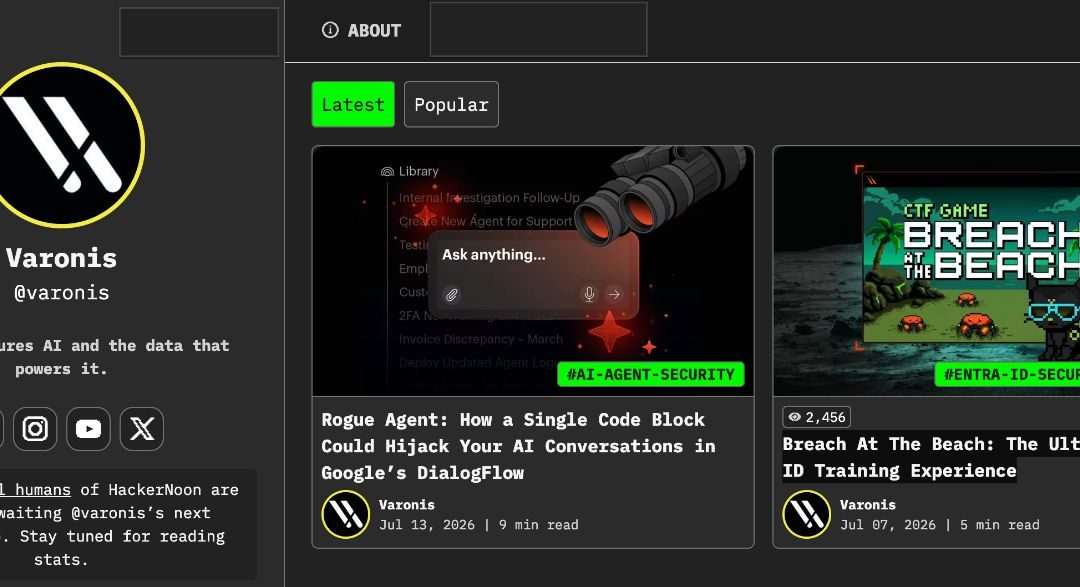The width and height of the screenshot is (1080, 587).
Task: Click "Jul 07, 2026 | 5 min read" text
Action: (939, 525)
